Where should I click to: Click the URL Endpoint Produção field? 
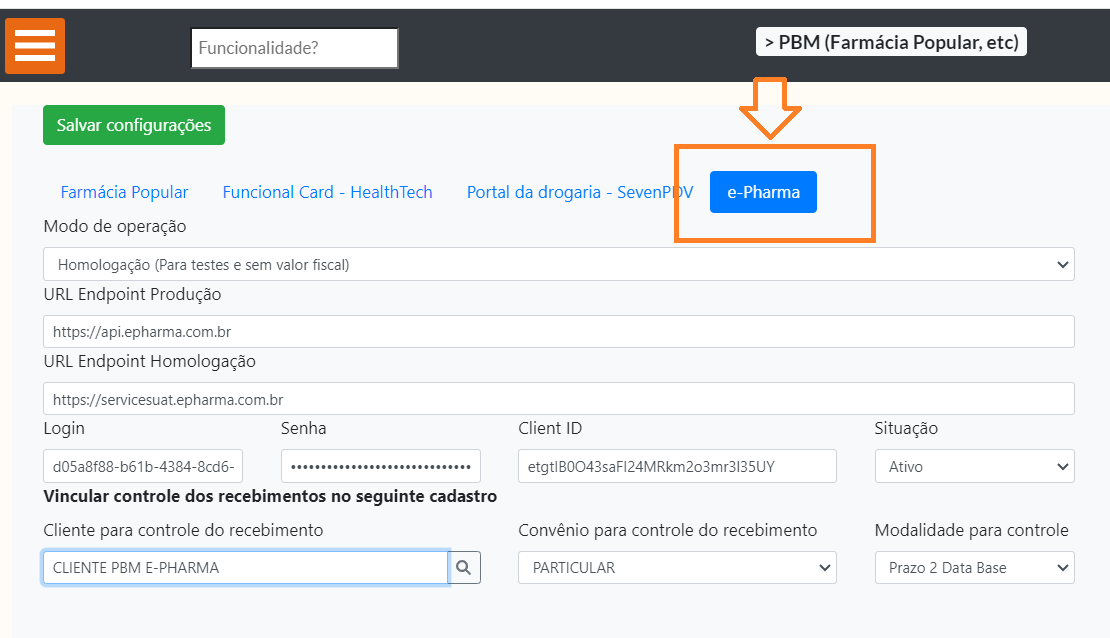pyautogui.click(x=558, y=331)
